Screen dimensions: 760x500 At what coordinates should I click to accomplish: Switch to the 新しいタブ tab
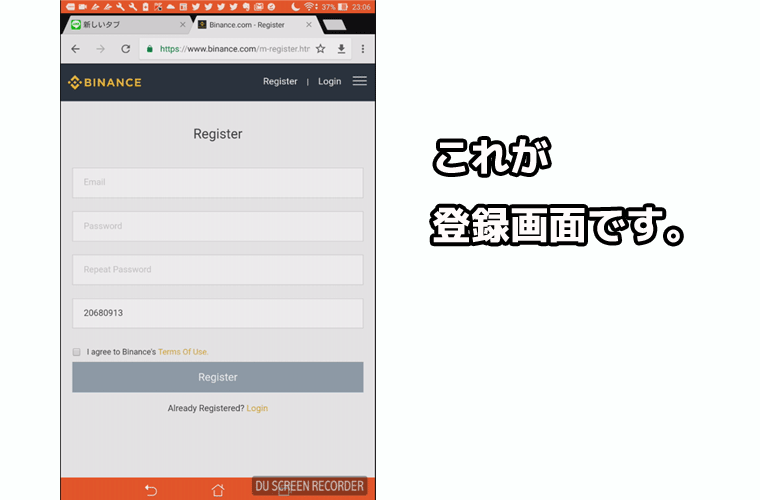(x=127, y=24)
